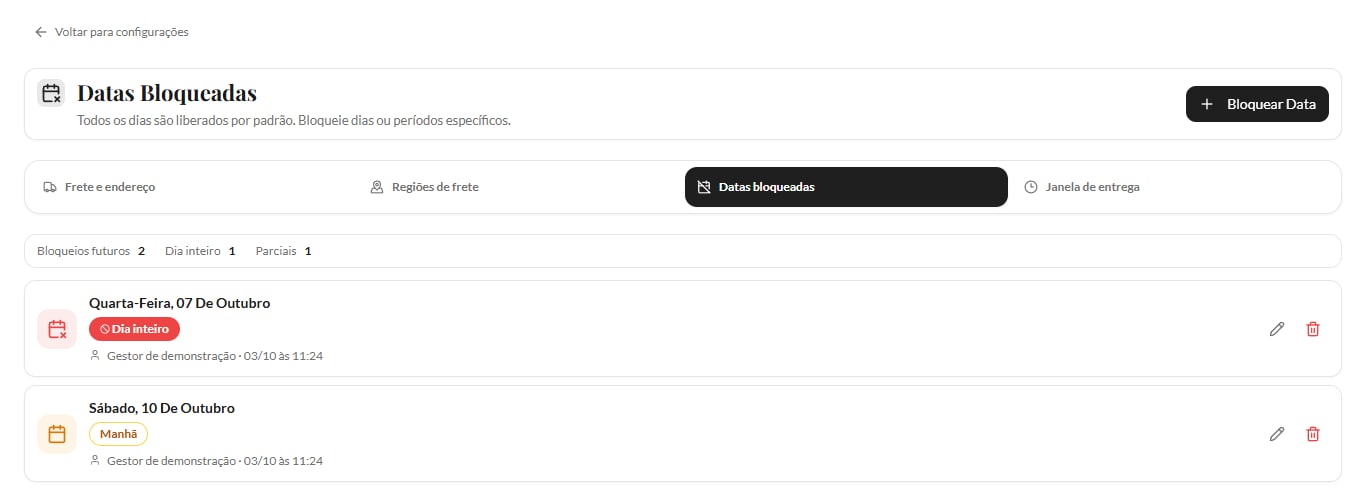Click the plus icon in Bloquear Data
Image resolution: width=1366 pixels, height=497 pixels.
click(x=1207, y=104)
